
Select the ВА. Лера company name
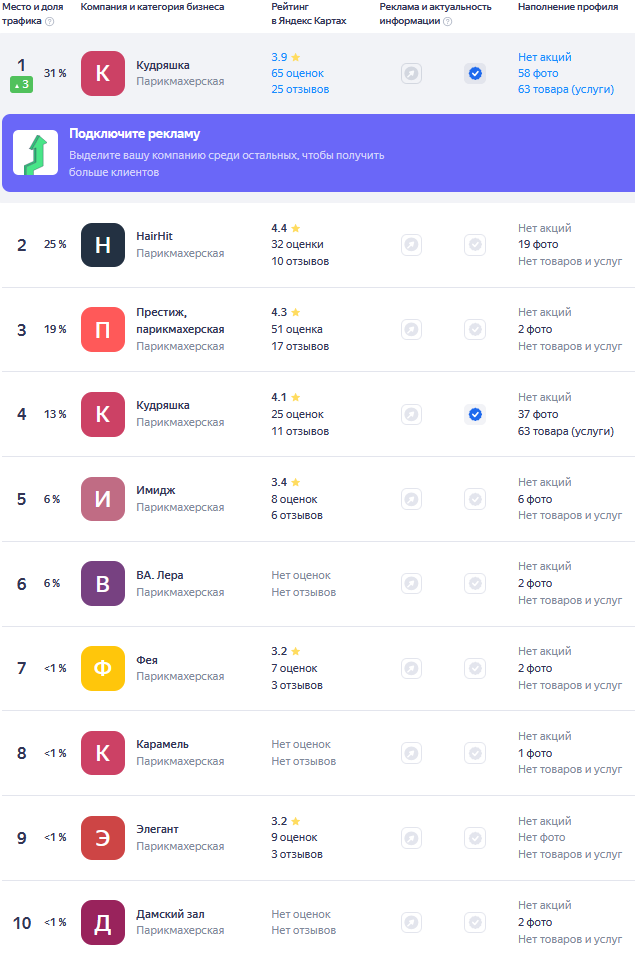160,575
